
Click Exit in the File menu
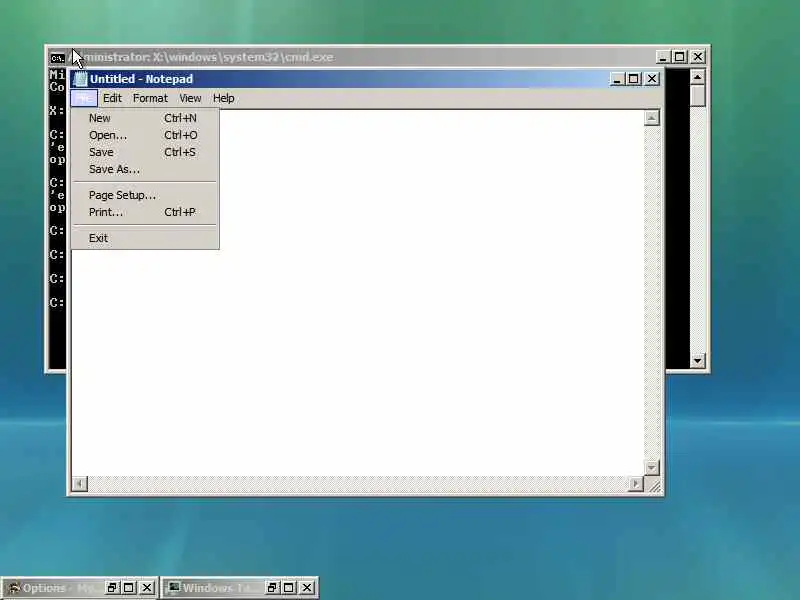tap(145, 238)
